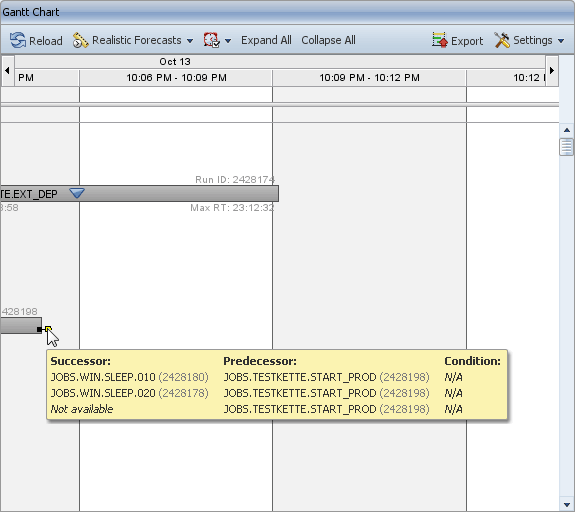Click the black connector square on bar end
The width and height of the screenshot is (575, 512).
40,330
